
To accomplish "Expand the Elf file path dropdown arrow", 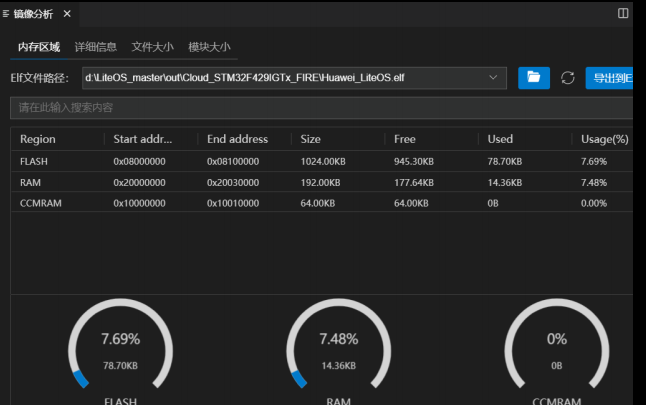I will coord(493,77).
